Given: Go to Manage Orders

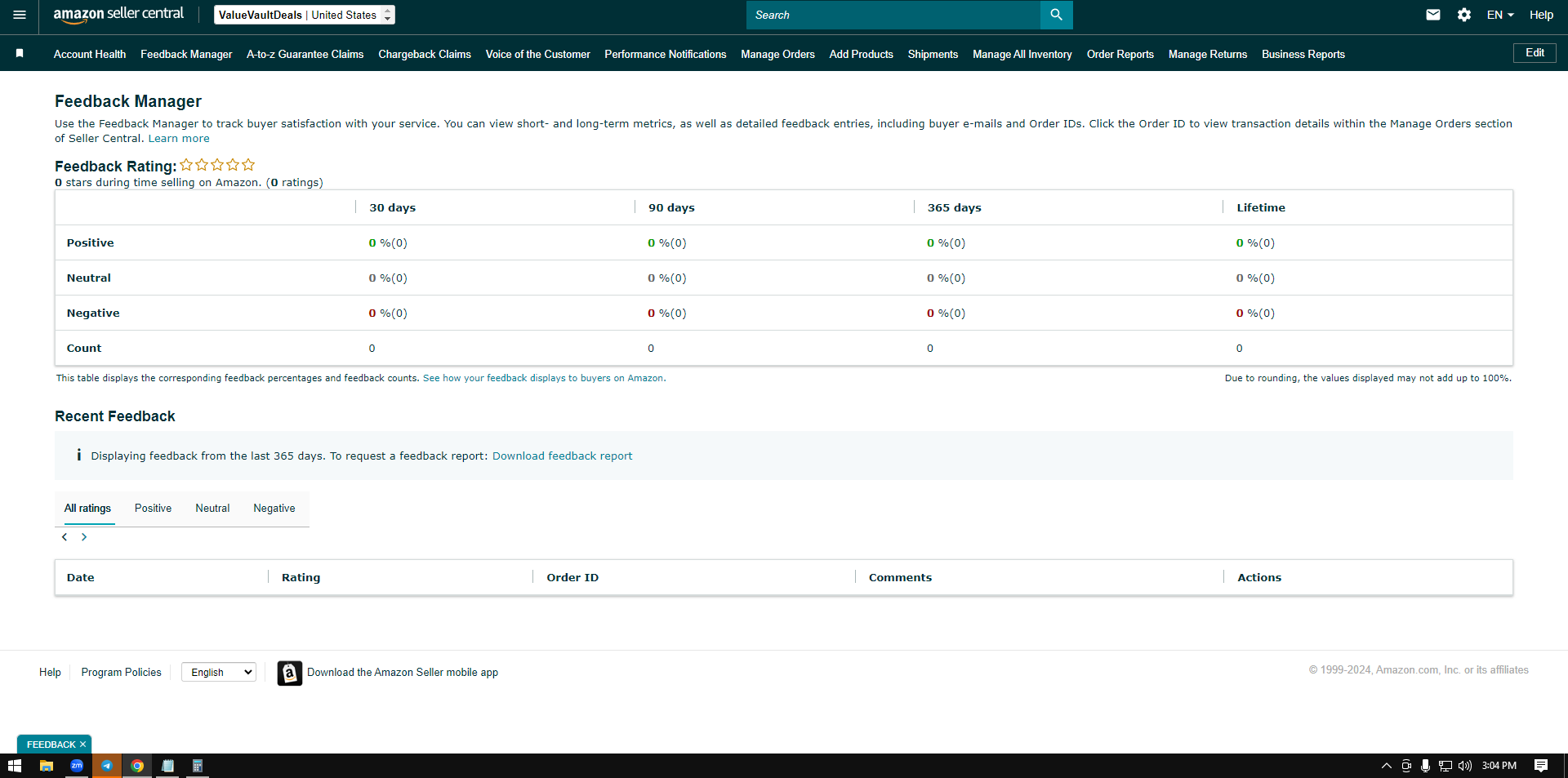Looking at the screenshot, I should pos(777,54).
